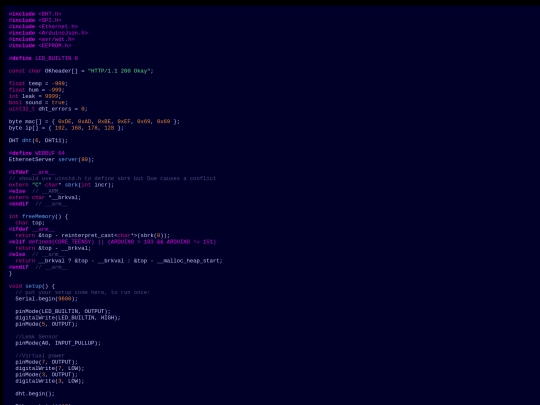The image size is (540, 405).
Task: Click the '#include <SPI.h>' line
Action: pos(35,20)
